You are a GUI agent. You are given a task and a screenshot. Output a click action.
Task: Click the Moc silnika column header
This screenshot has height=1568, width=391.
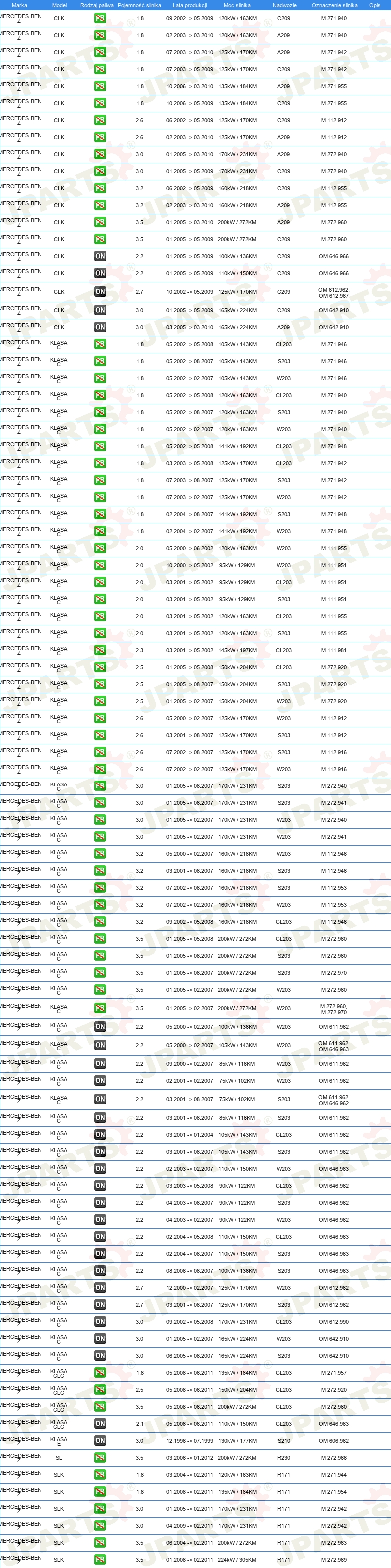pyautogui.click(x=237, y=5)
